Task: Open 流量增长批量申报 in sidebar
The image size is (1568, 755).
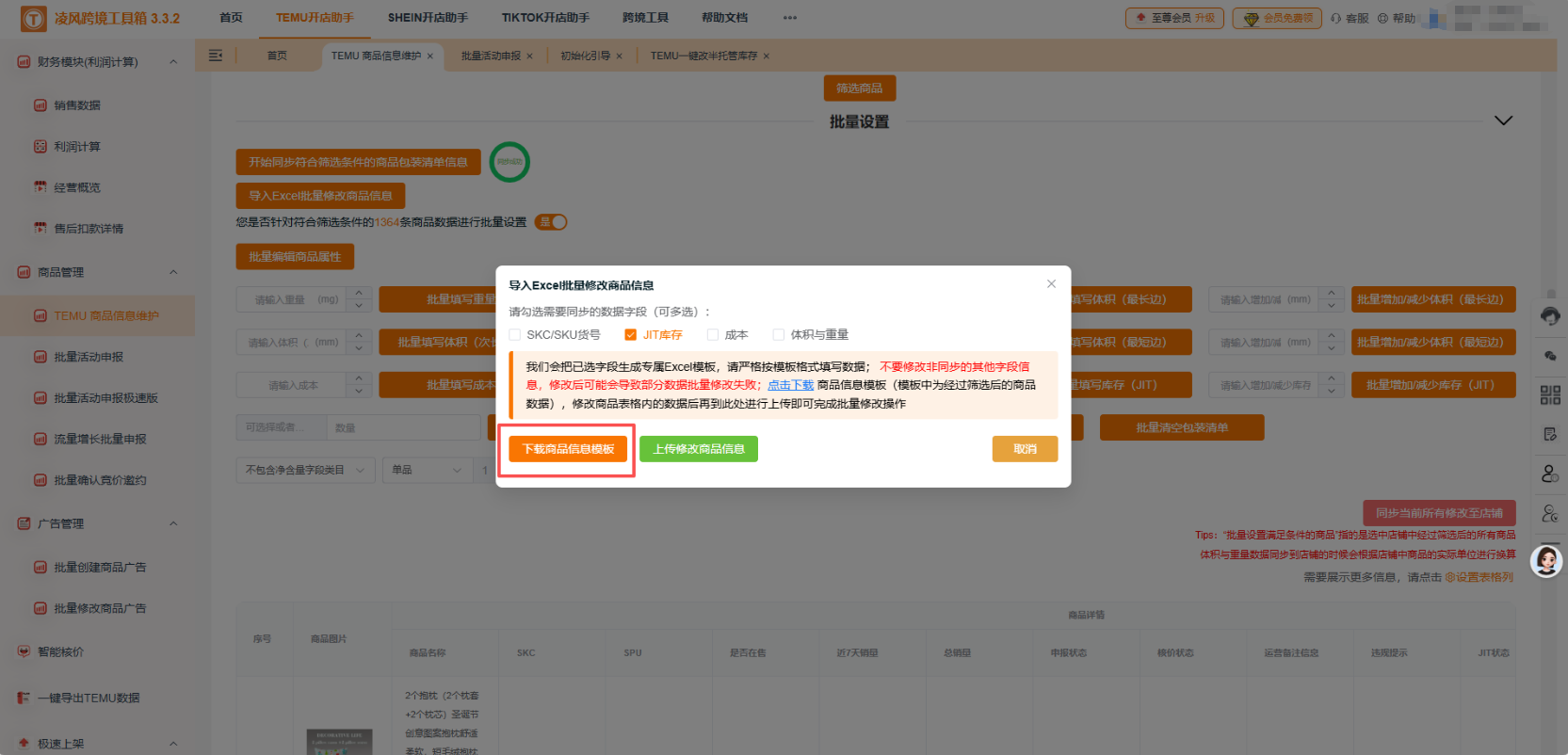Action: (100, 439)
